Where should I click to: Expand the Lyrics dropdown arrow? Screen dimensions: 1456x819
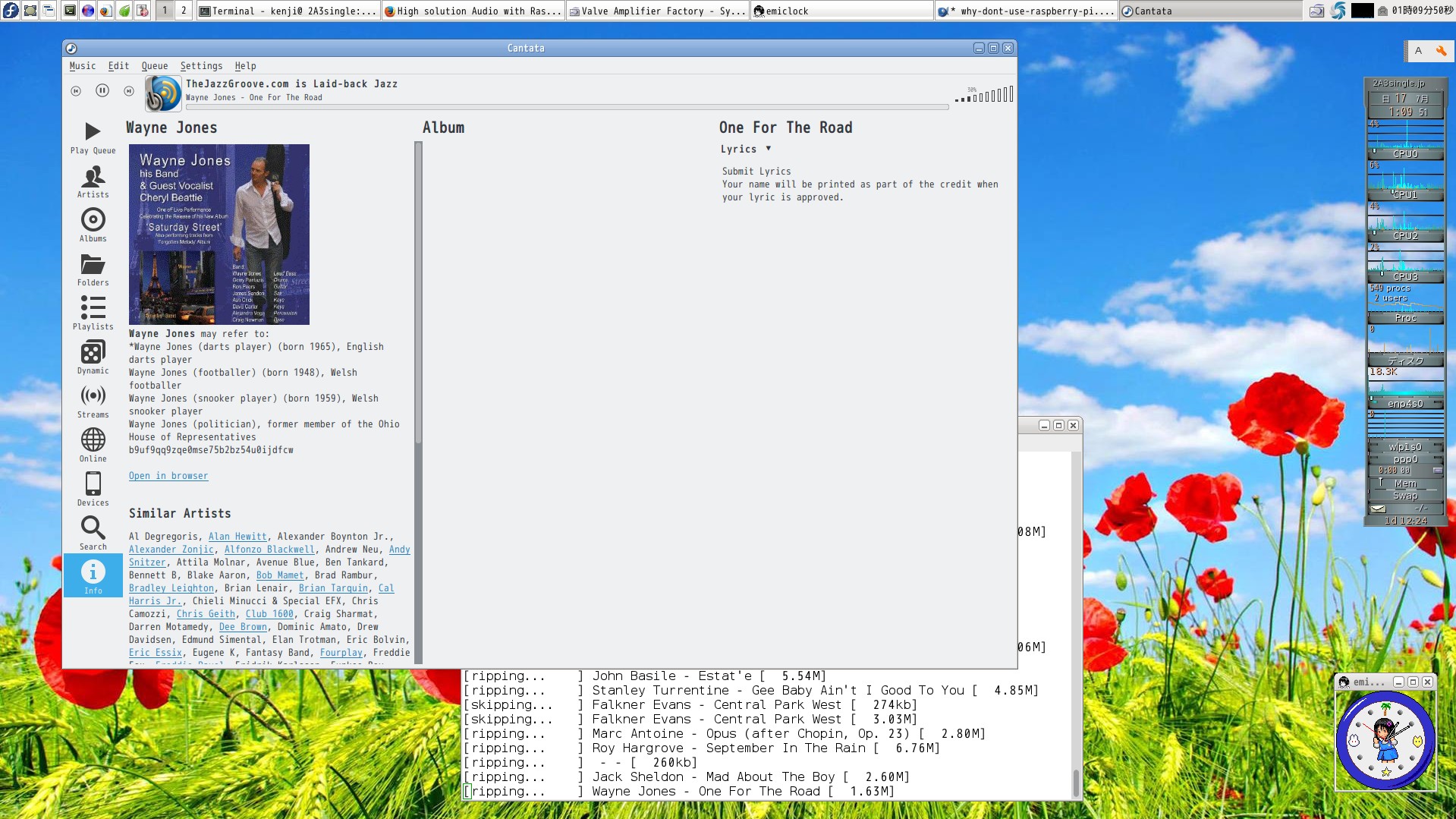(768, 149)
